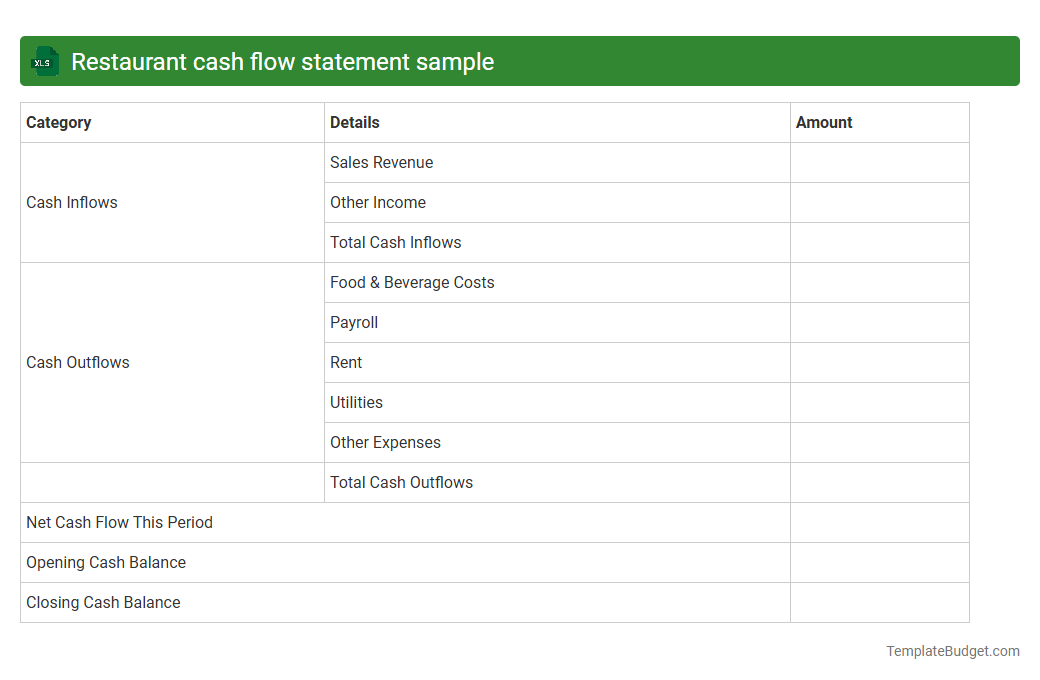
Task: Select the Utilities row label
Action: point(356,402)
